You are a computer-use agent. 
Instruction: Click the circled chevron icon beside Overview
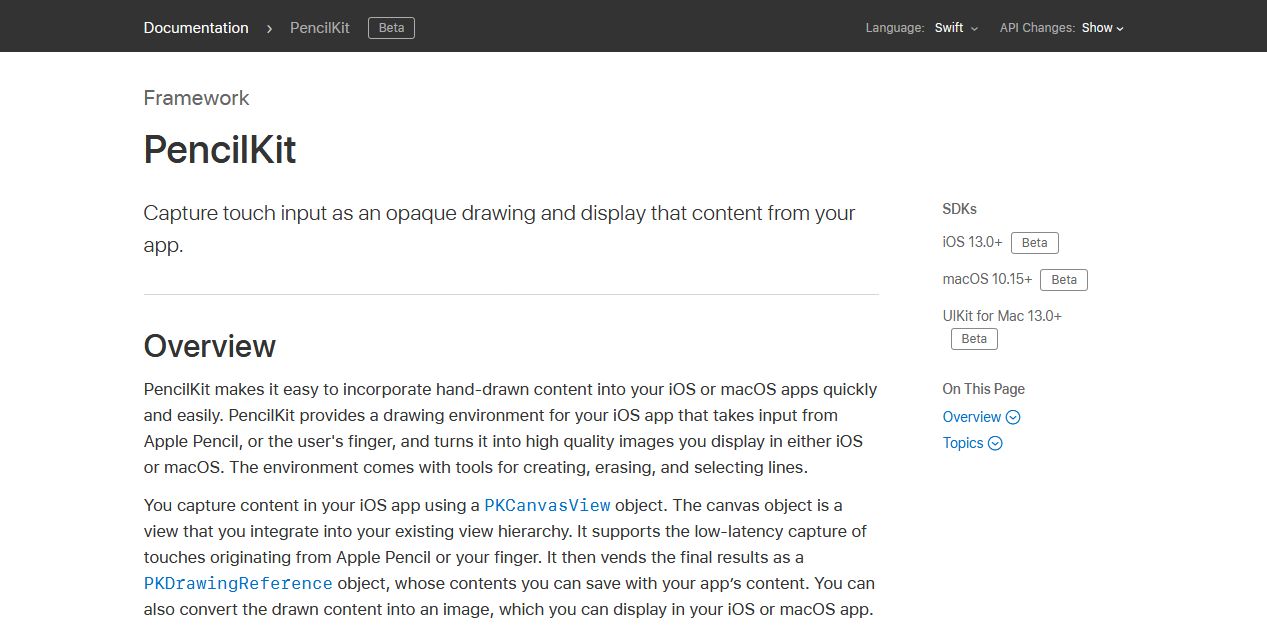[1013, 417]
